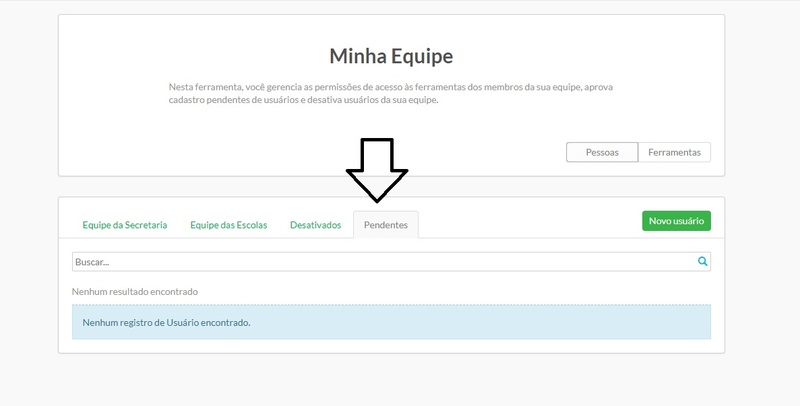Switch view to Pessoas
800x406 pixels.
pyautogui.click(x=601, y=152)
